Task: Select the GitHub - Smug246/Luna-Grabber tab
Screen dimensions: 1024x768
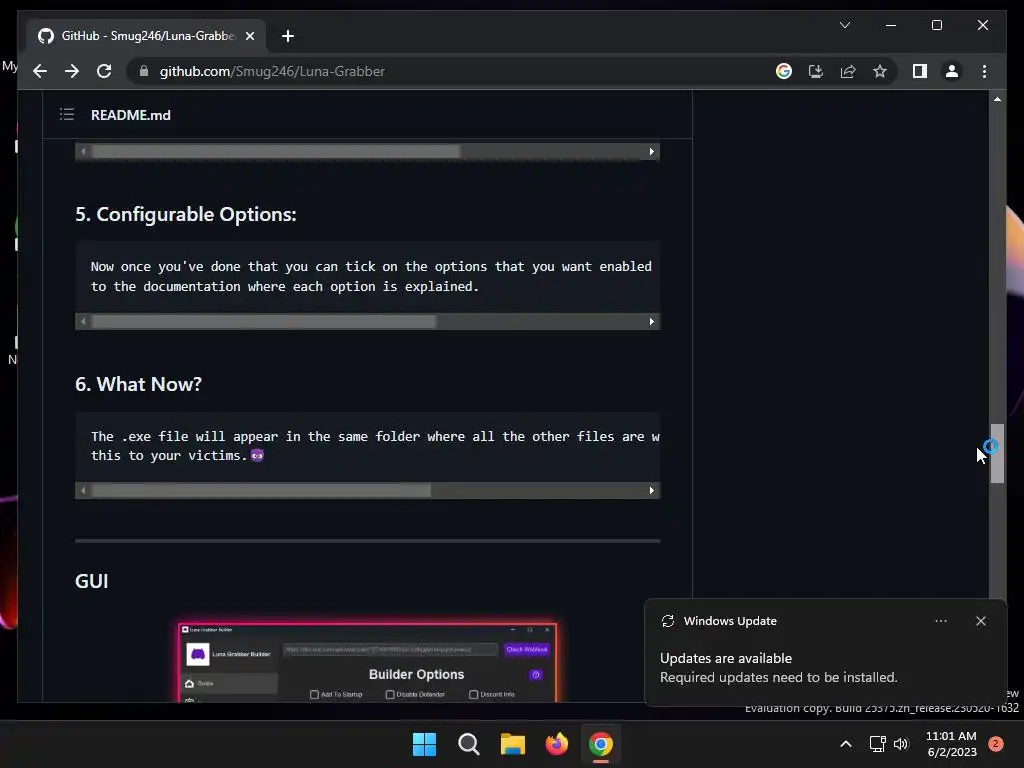Action: tap(146, 36)
